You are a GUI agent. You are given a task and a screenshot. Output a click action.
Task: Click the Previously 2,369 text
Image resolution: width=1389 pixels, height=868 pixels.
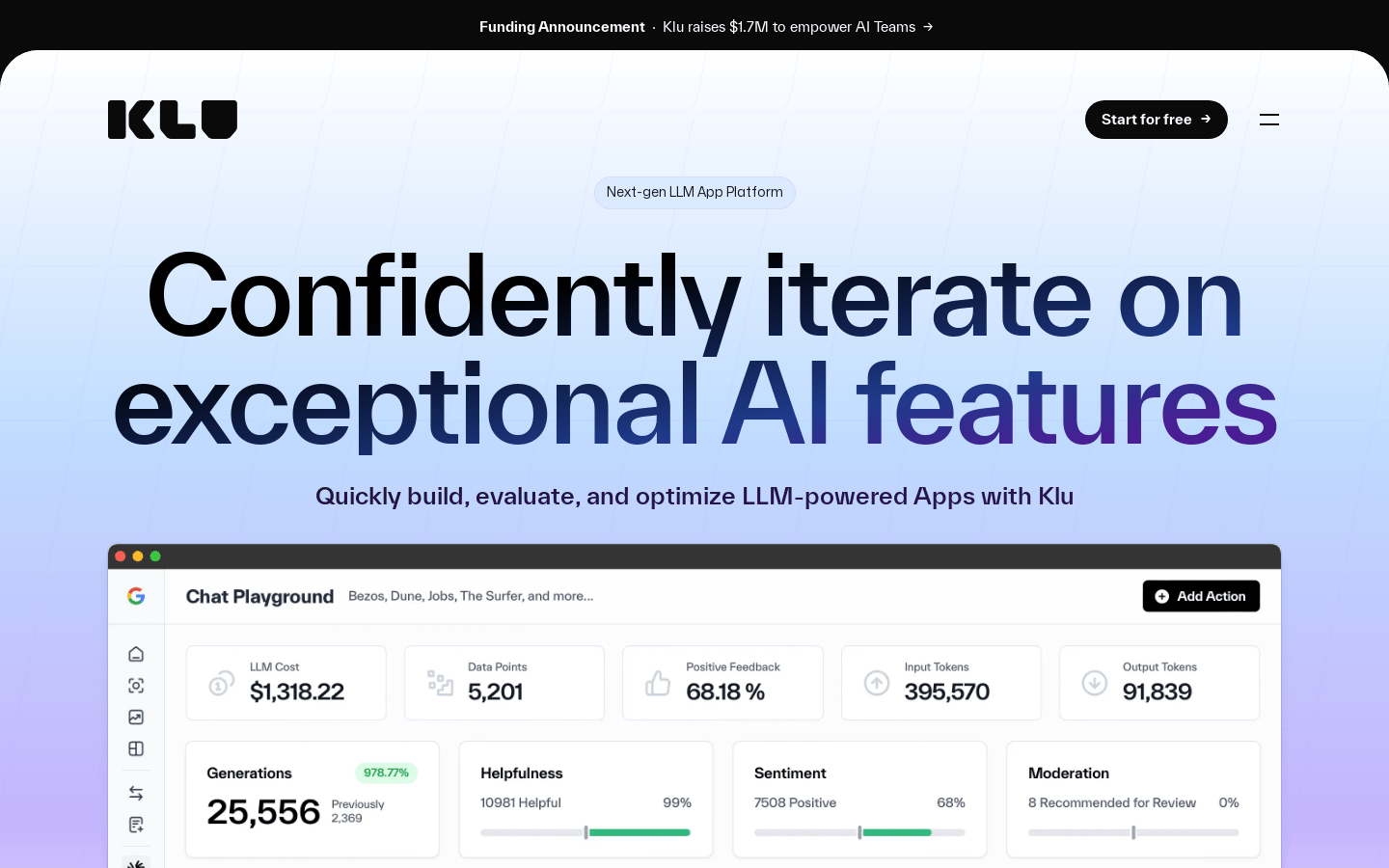(x=358, y=811)
